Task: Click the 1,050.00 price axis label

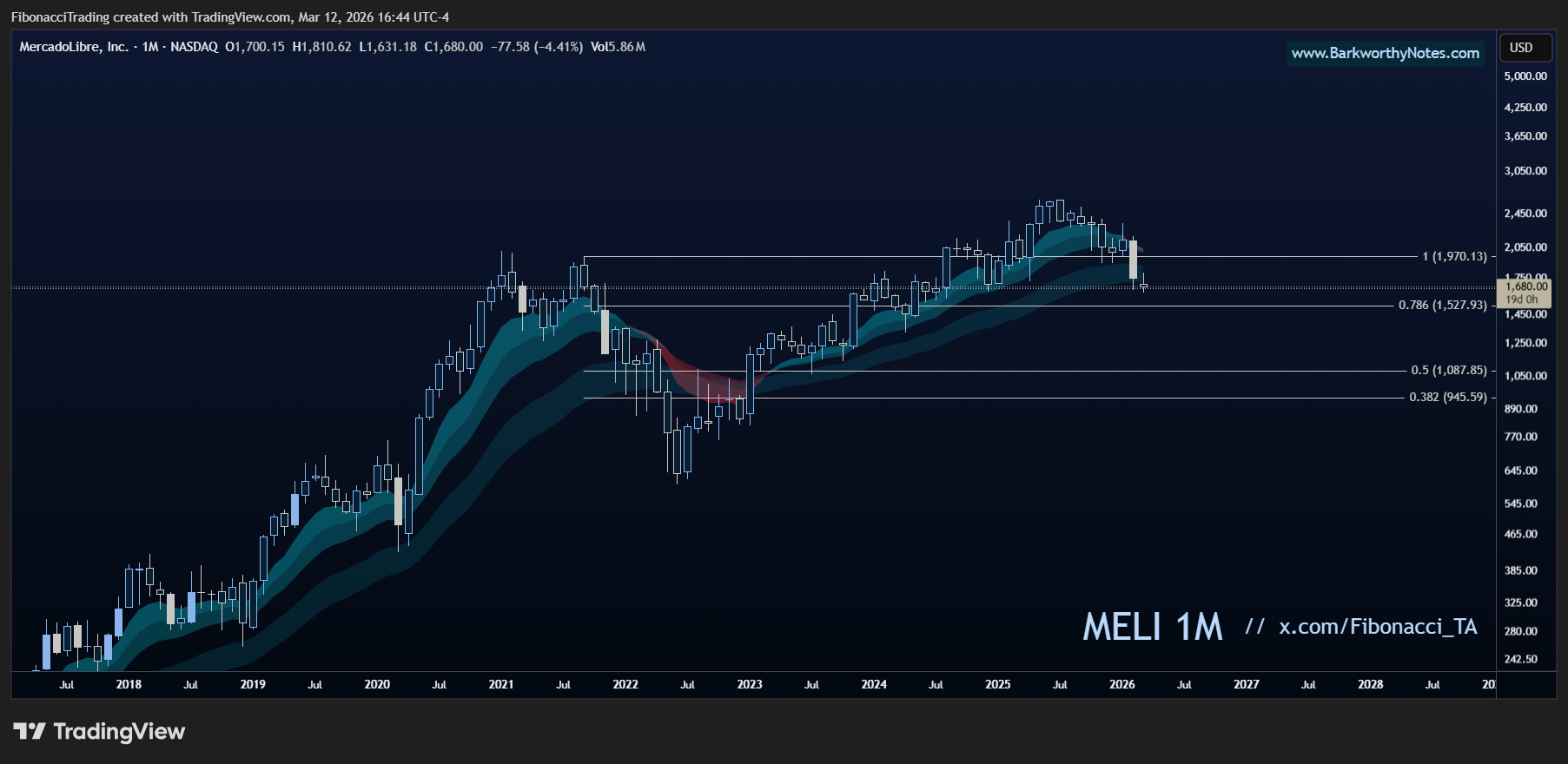Action: click(1525, 376)
